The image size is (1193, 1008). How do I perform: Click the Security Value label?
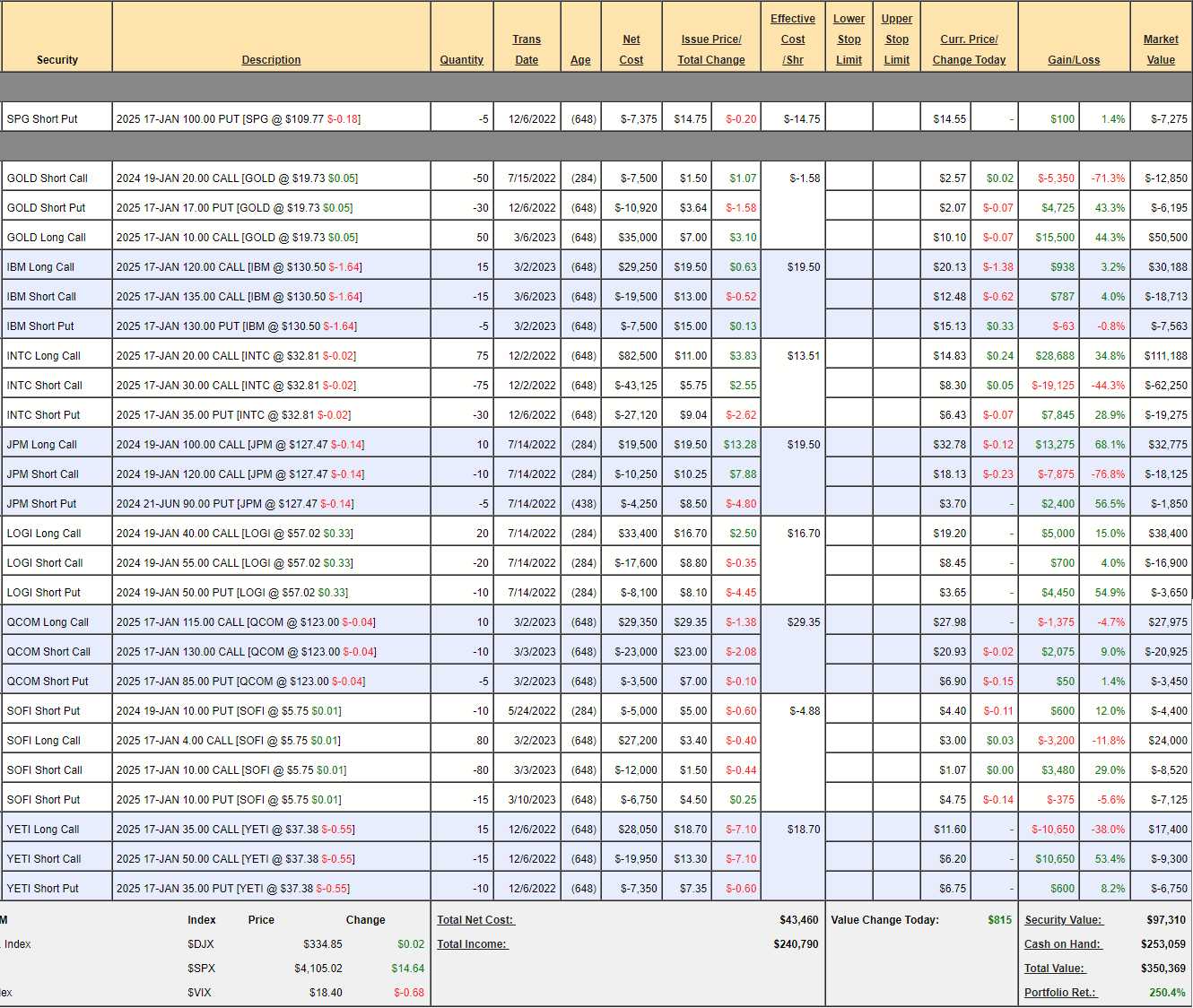[x=1063, y=920]
